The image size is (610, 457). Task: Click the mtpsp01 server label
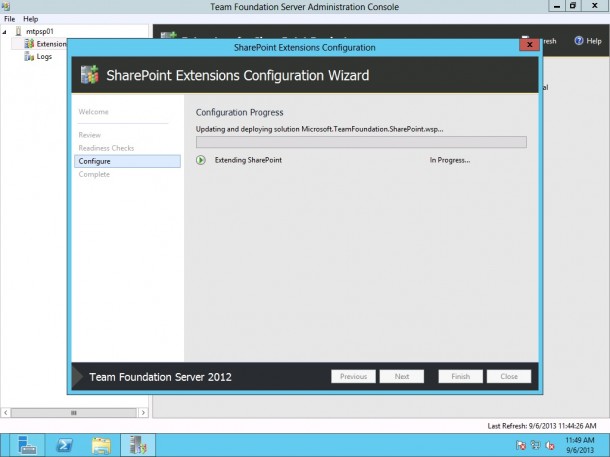click(x=40, y=32)
